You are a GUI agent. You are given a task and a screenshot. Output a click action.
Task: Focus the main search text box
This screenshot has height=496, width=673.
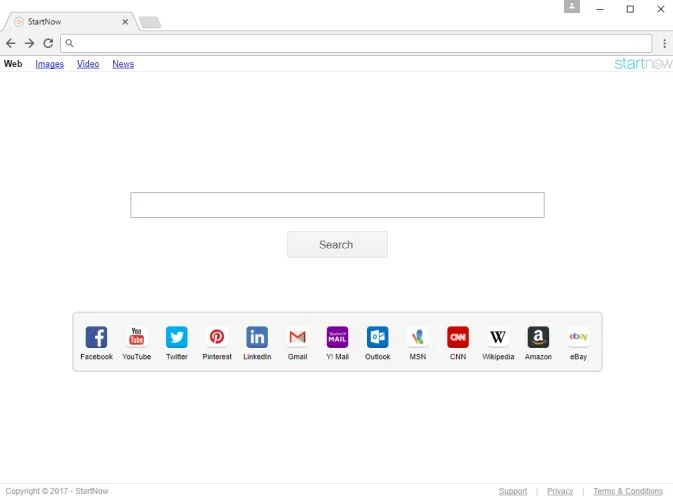pyautogui.click(x=337, y=205)
